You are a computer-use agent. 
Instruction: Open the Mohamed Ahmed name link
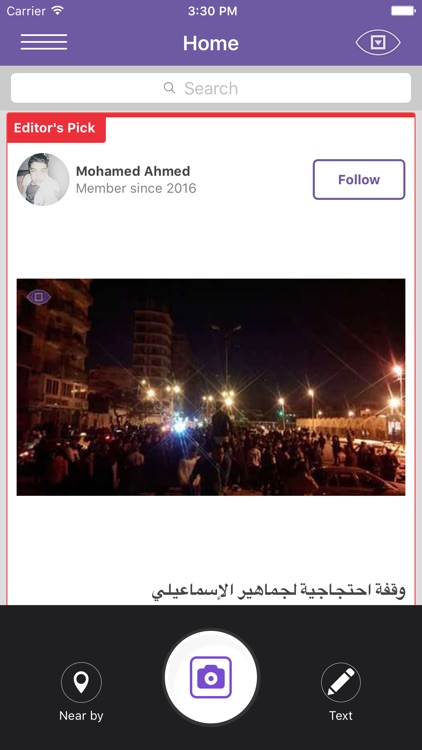click(x=133, y=171)
